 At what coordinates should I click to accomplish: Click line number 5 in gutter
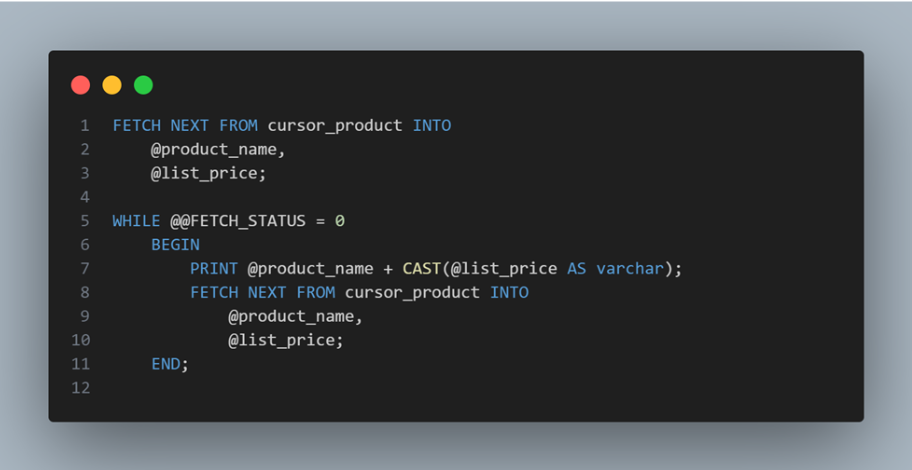pos(85,220)
